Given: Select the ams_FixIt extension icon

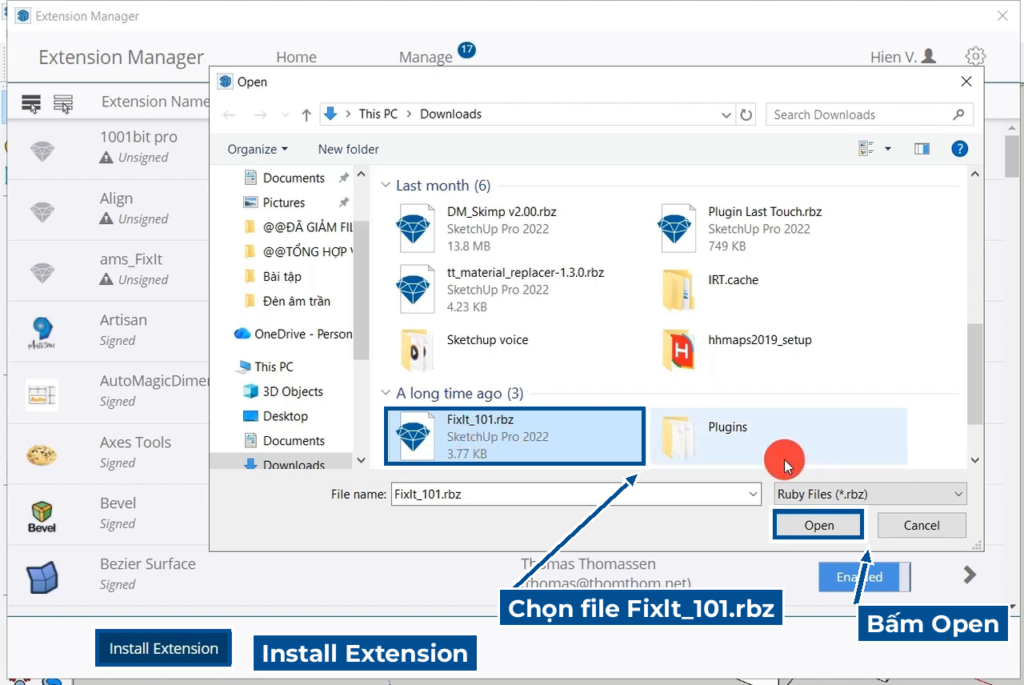Looking at the screenshot, I should [42, 272].
